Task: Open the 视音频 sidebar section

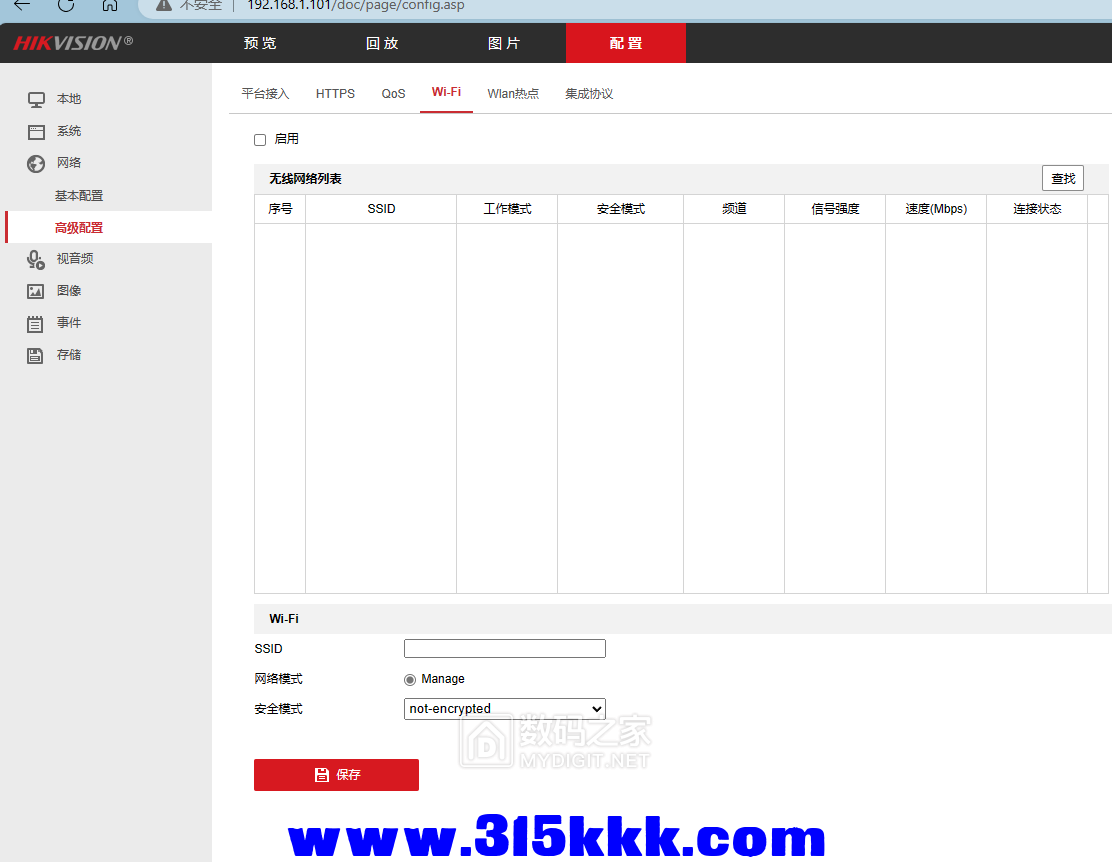Action: (75, 258)
